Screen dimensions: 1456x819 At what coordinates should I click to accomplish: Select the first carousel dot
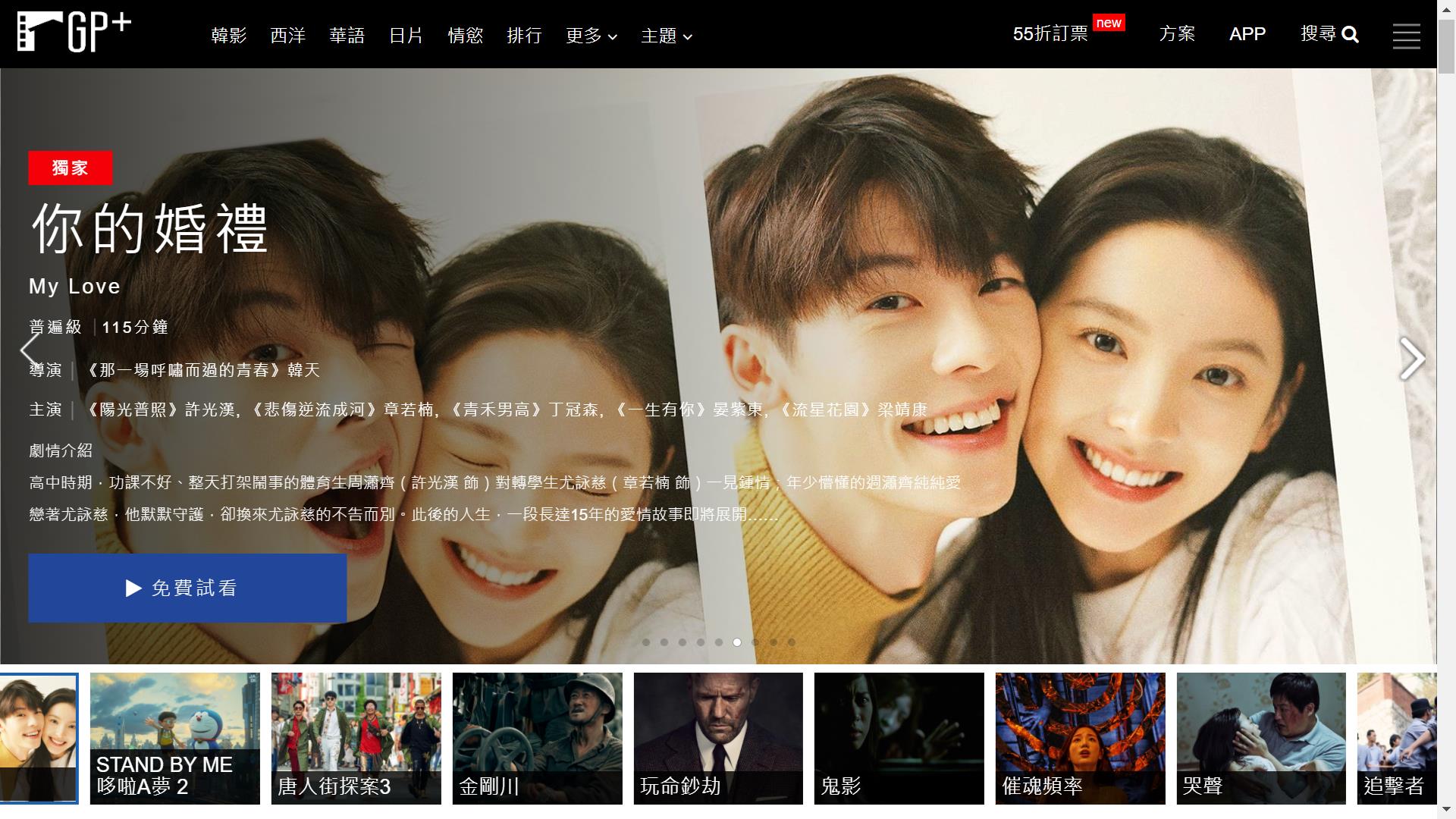646,642
